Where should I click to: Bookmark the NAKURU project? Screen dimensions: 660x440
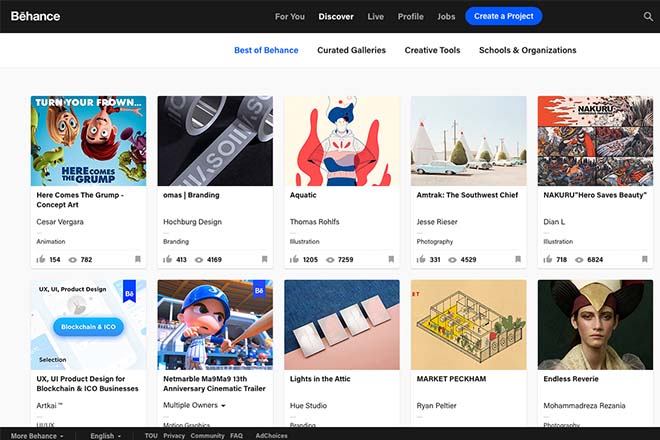coord(644,259)
